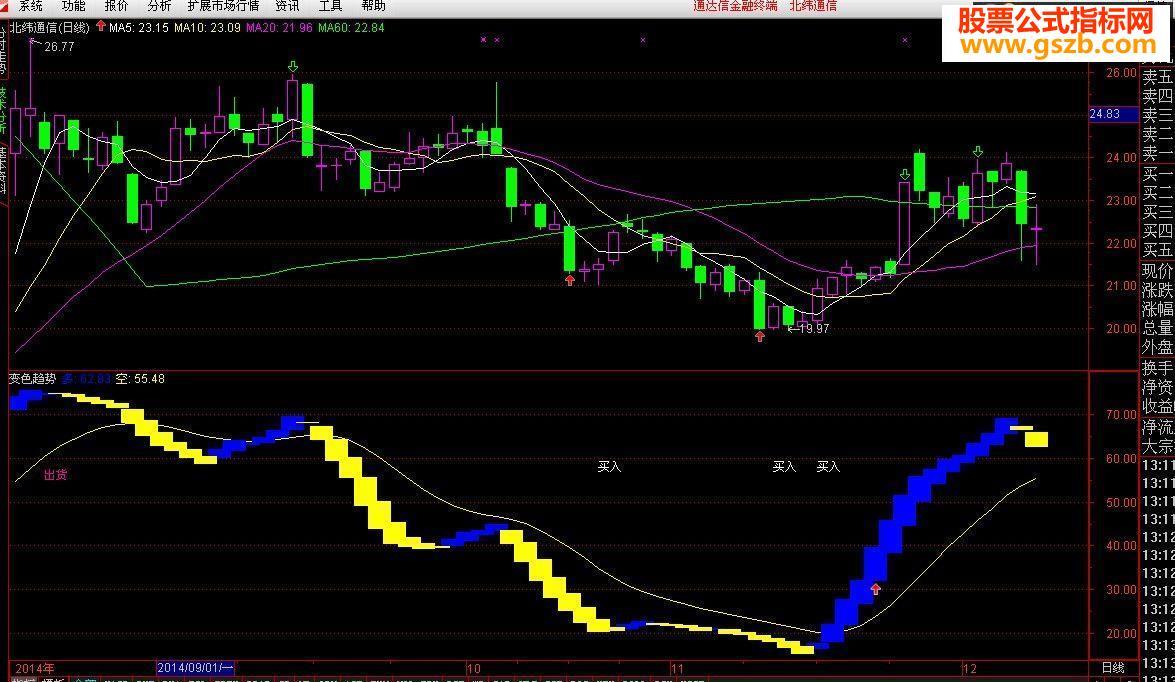
Task: Click the highlighted date 2014/09/01/一
Action: pyautogui.click(x=196, y=668)
